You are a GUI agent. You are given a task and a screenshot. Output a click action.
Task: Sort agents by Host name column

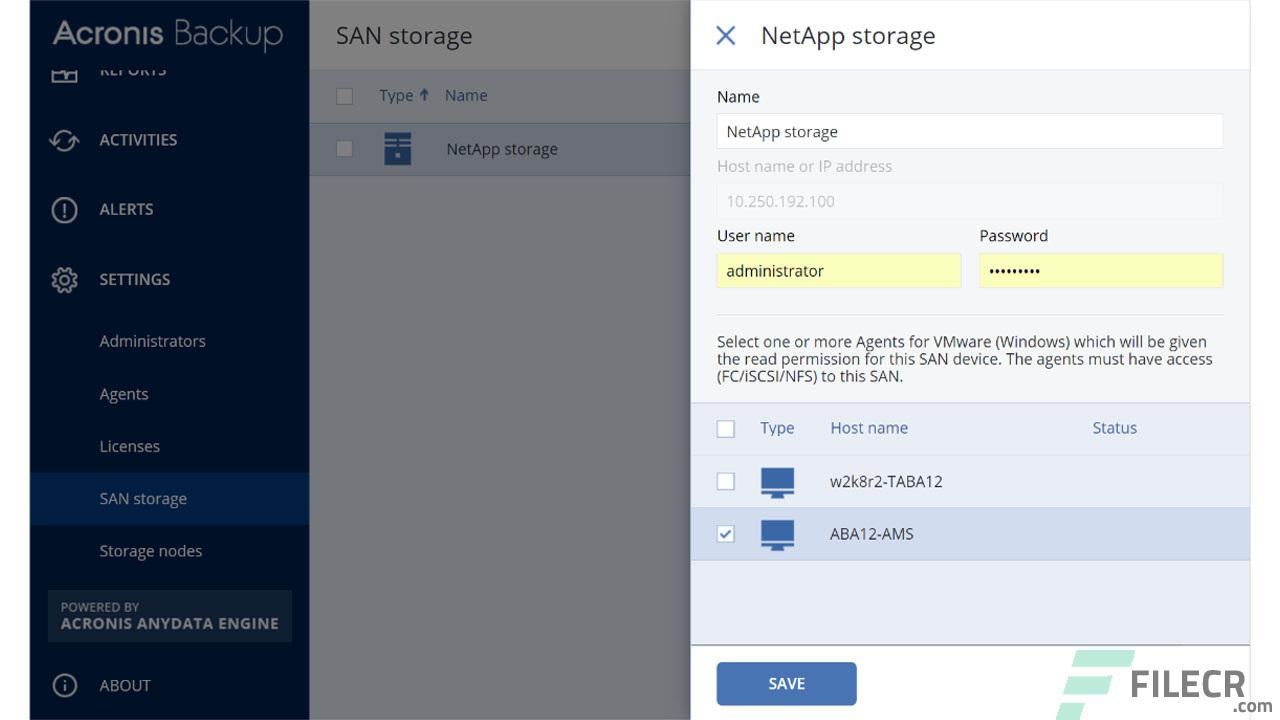pyautogui.click(x=869, y=428)
